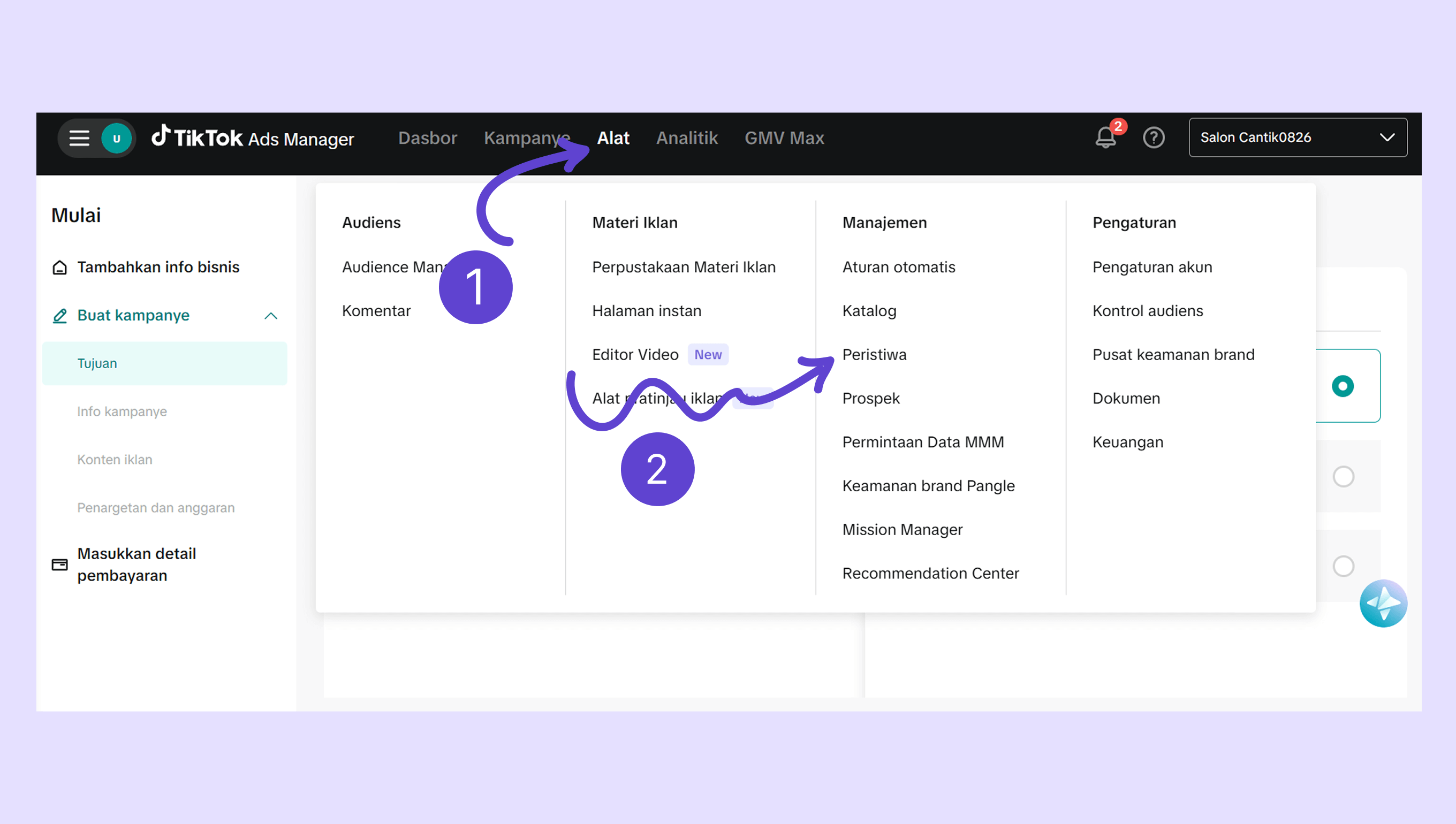Open the help question mark icon
Viewport: 1456px width, 824px height.
(x=1153, y=138)
